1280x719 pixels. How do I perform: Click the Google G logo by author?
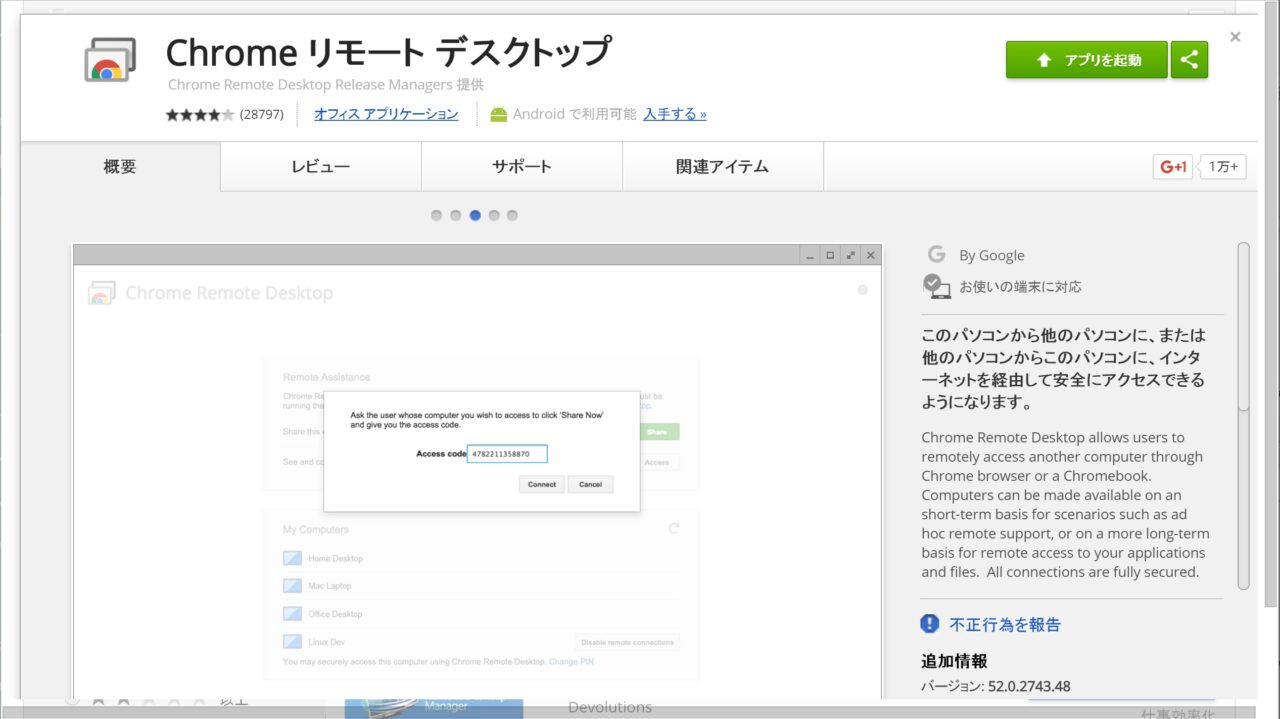(936, 255)
